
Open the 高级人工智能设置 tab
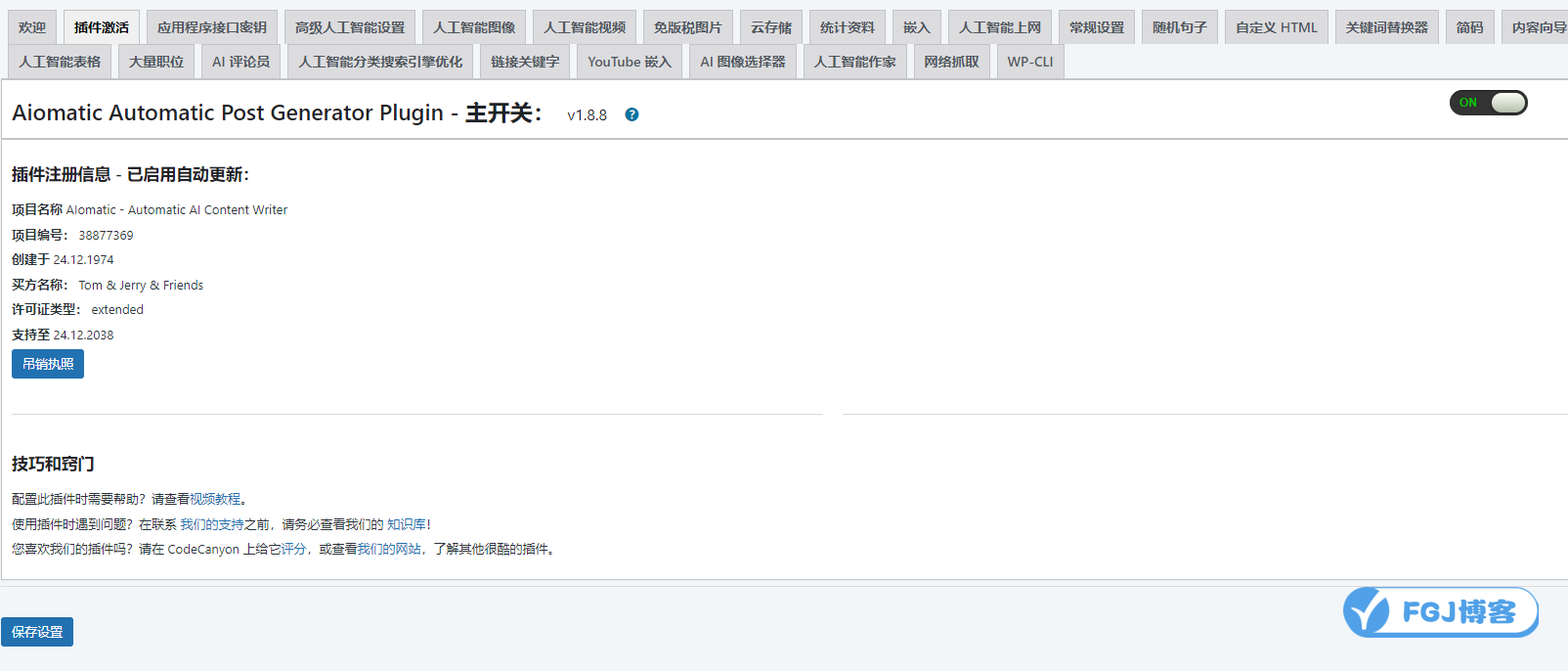click(x=350, y=27)
